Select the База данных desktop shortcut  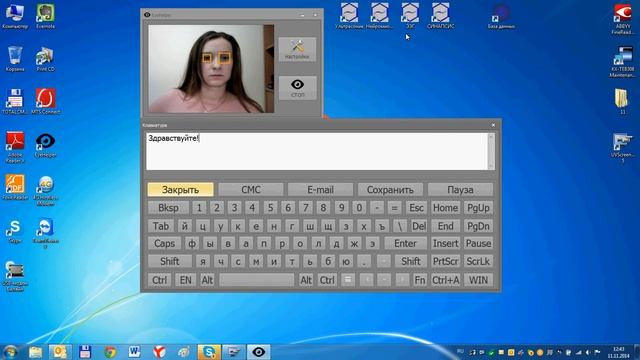(x=501, y=16)
